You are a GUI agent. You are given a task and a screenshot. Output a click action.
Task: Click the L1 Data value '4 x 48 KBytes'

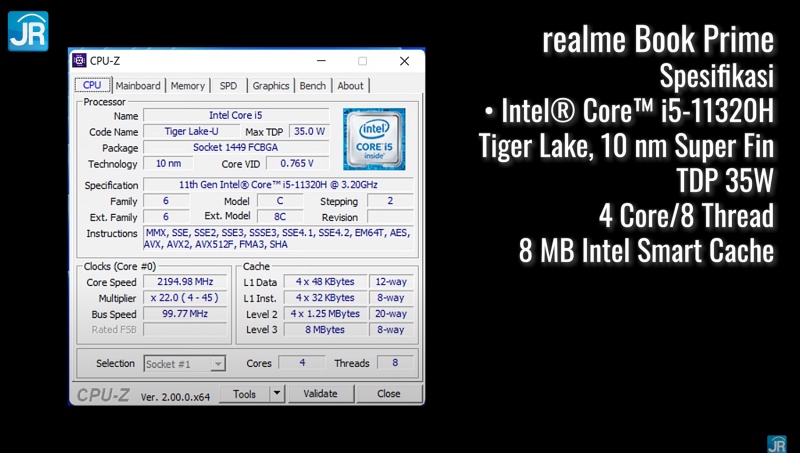point(326,282)
